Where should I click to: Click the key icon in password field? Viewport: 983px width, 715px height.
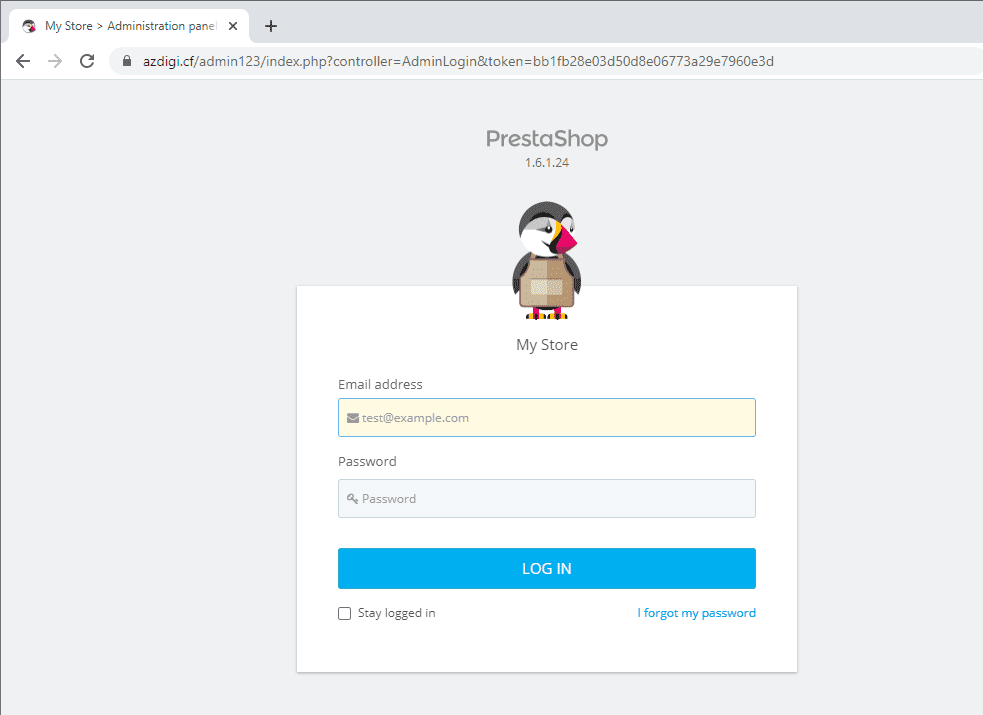(x=353, y=499)
